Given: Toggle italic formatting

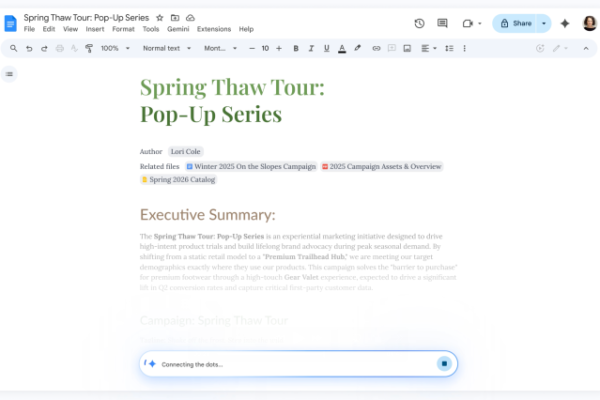Looking at the screenshot, I should pyautogui.click(x=311, y=48).
